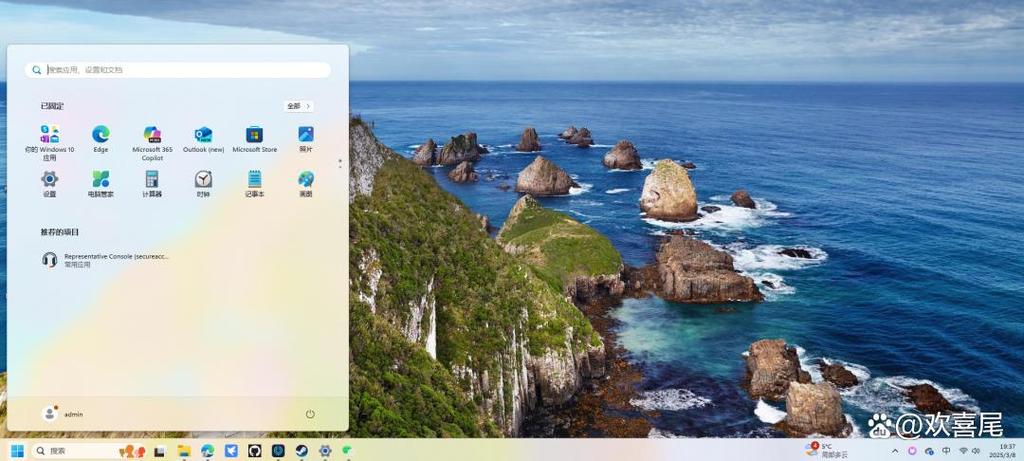Image resolution: width=1024 pixels, height=461 pixels.
Task: Launch Edge from pinned apps
Action: (x=101, y=139)
